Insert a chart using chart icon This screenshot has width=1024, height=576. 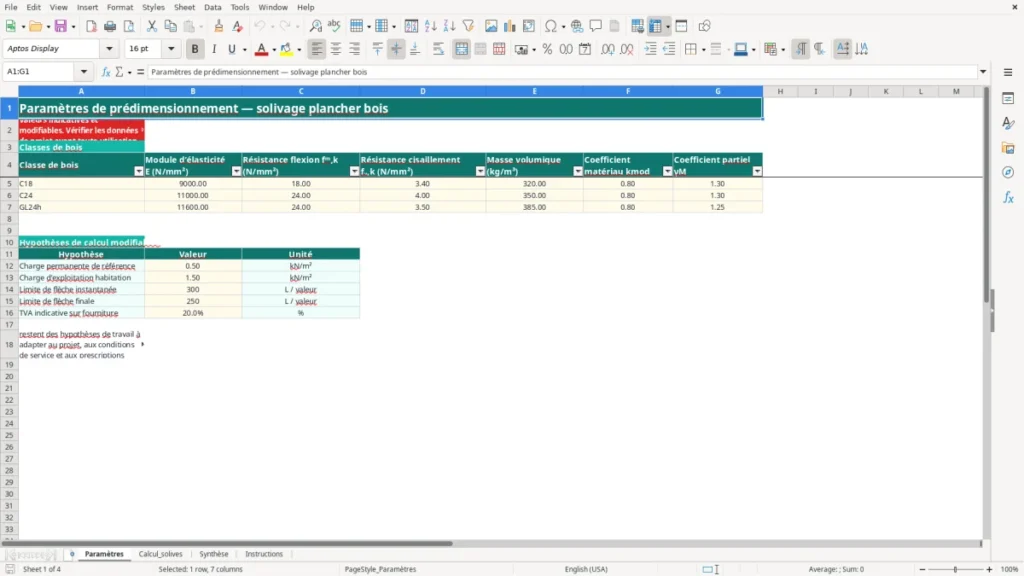pyautogui.click(x=509, y=26)
